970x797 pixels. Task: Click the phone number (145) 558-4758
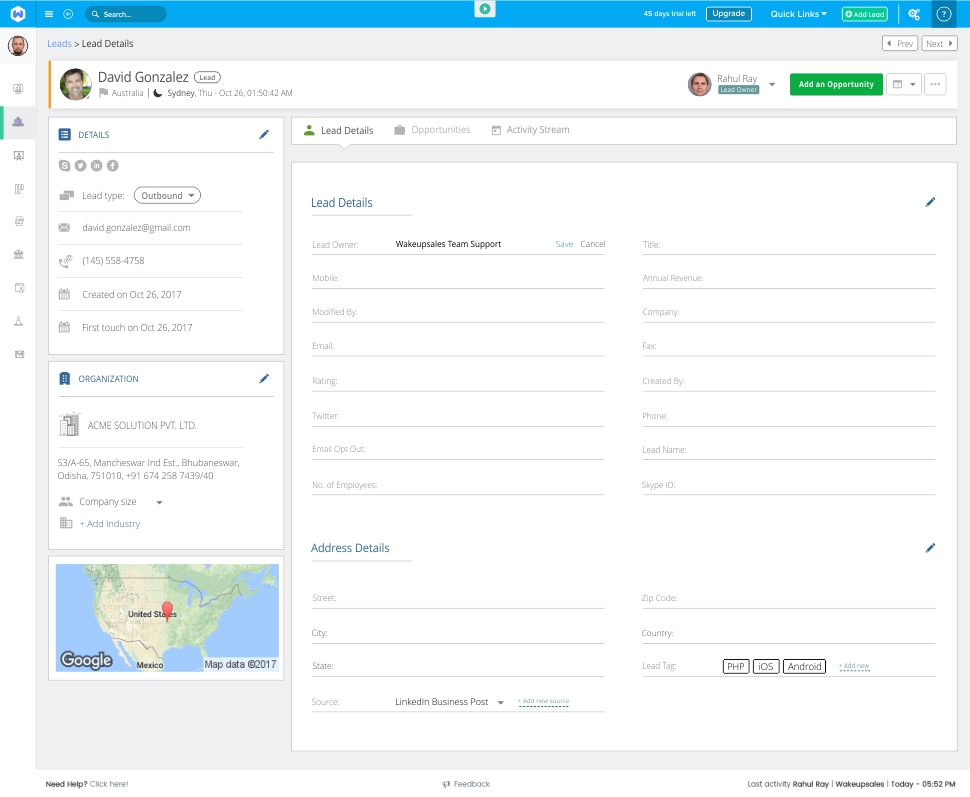click(x=113, y=261)
